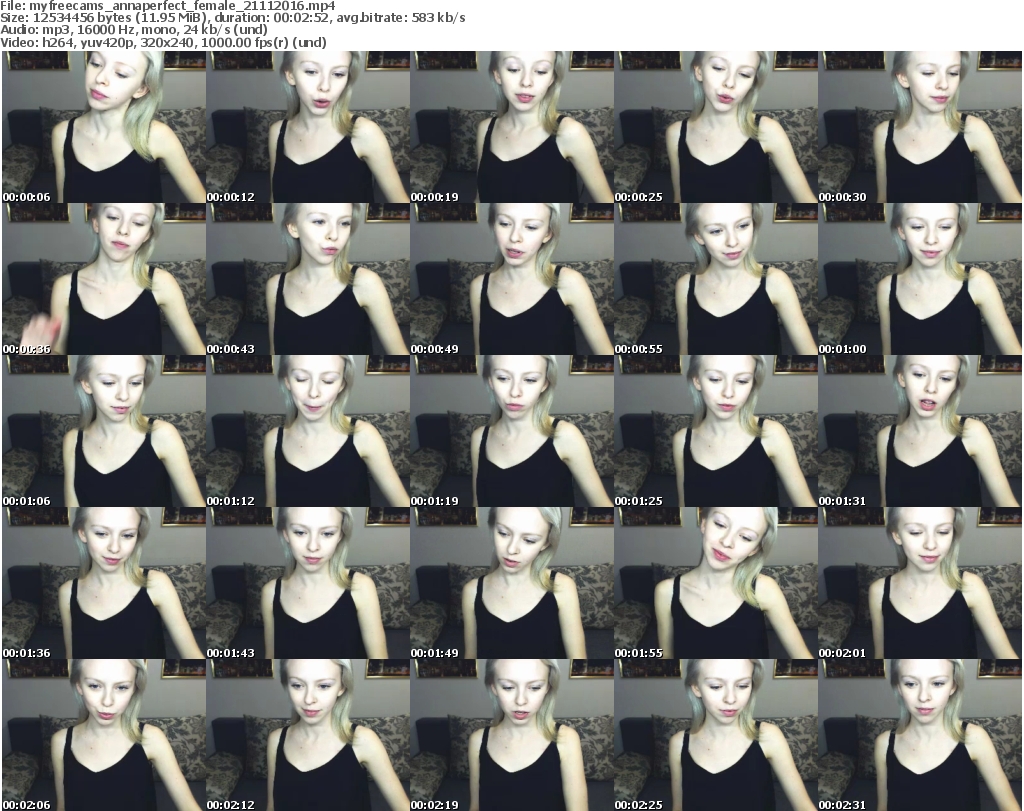
Task: Choose the frame labeled 00:01:49
Action: click(512, 583)
